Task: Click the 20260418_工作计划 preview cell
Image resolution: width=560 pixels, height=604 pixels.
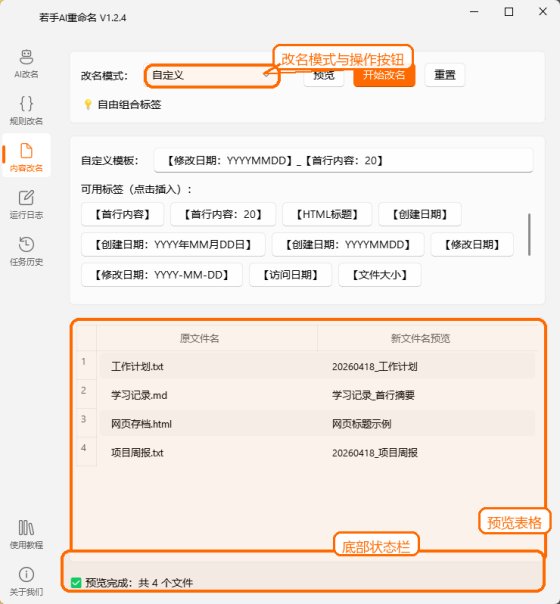Action: [x=375, y=366]
